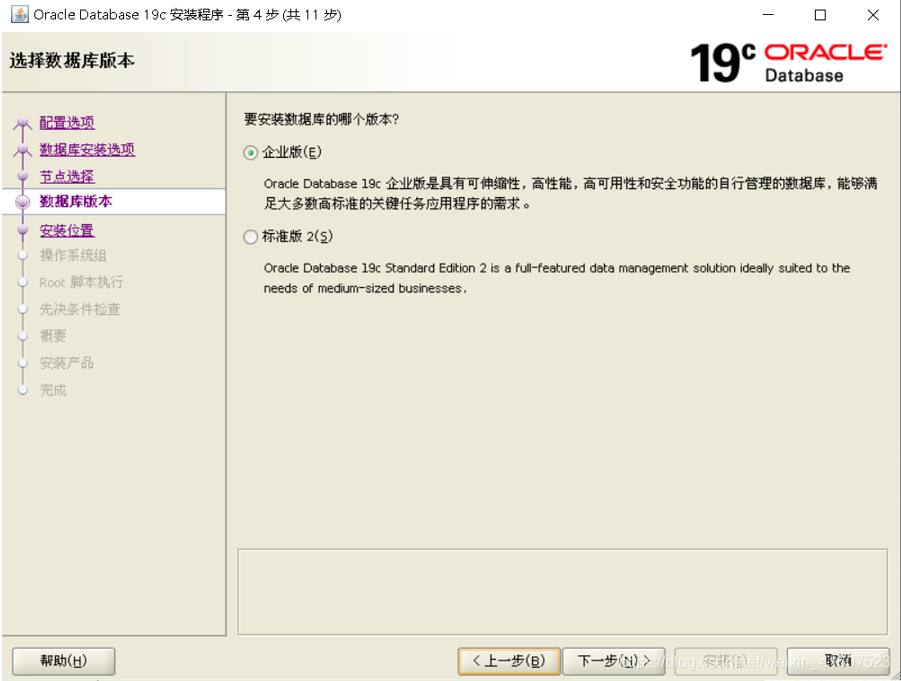Click the 完成 step text
Screen dimensions: 901x681
(53, 390)
